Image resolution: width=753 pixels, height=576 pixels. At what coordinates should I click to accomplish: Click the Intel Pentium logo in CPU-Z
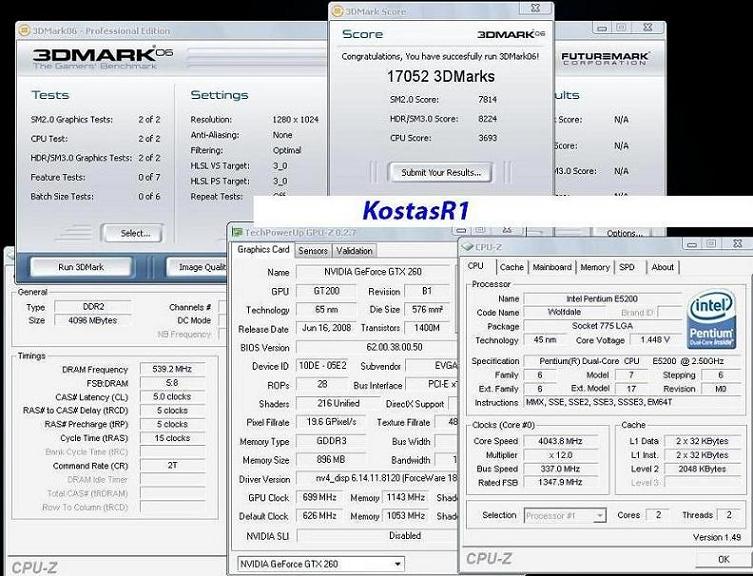pyautogui.click(x=711, y=318)
